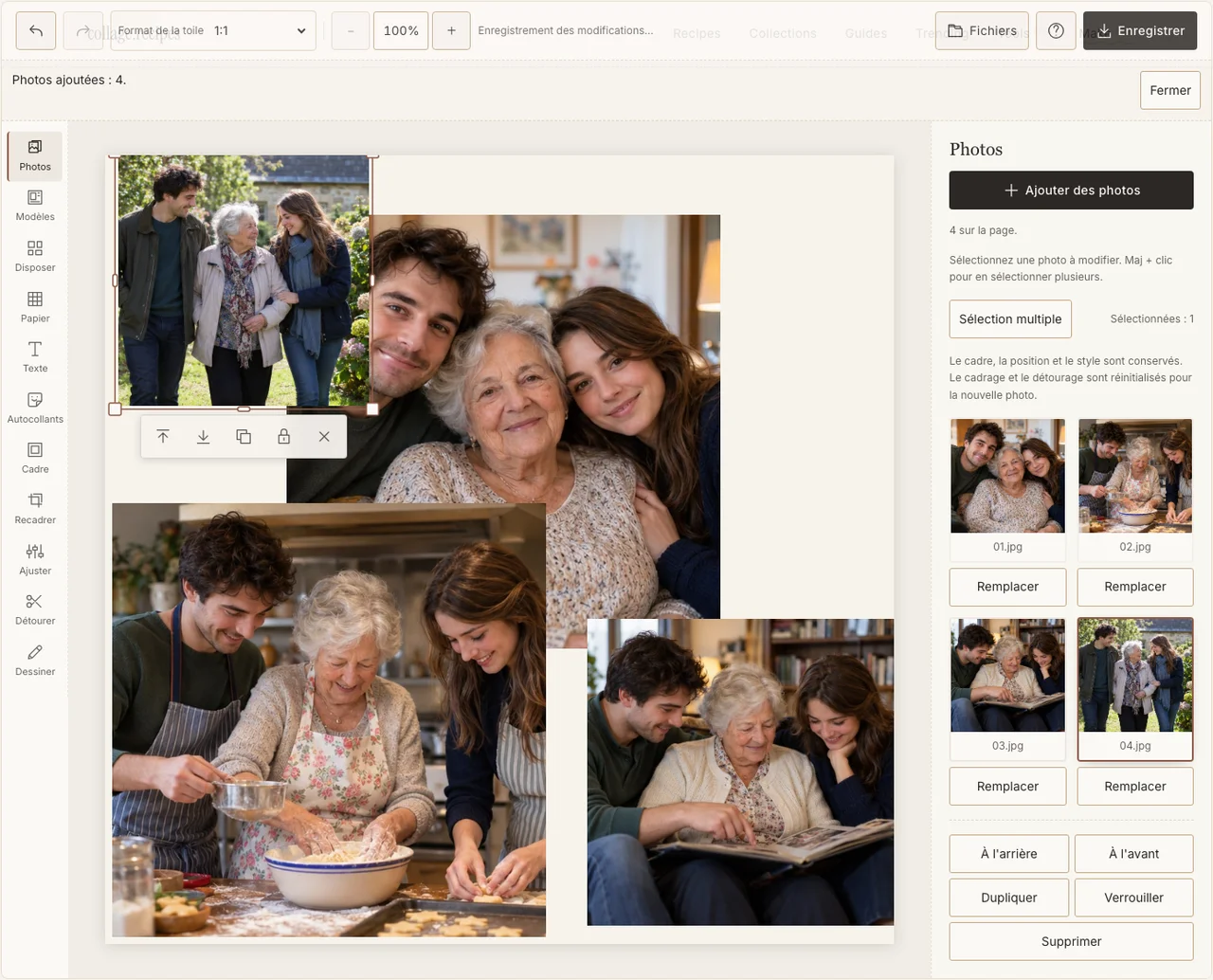
Task: Lock photo using floating toolbar padlock
Action: pos(283,437)
